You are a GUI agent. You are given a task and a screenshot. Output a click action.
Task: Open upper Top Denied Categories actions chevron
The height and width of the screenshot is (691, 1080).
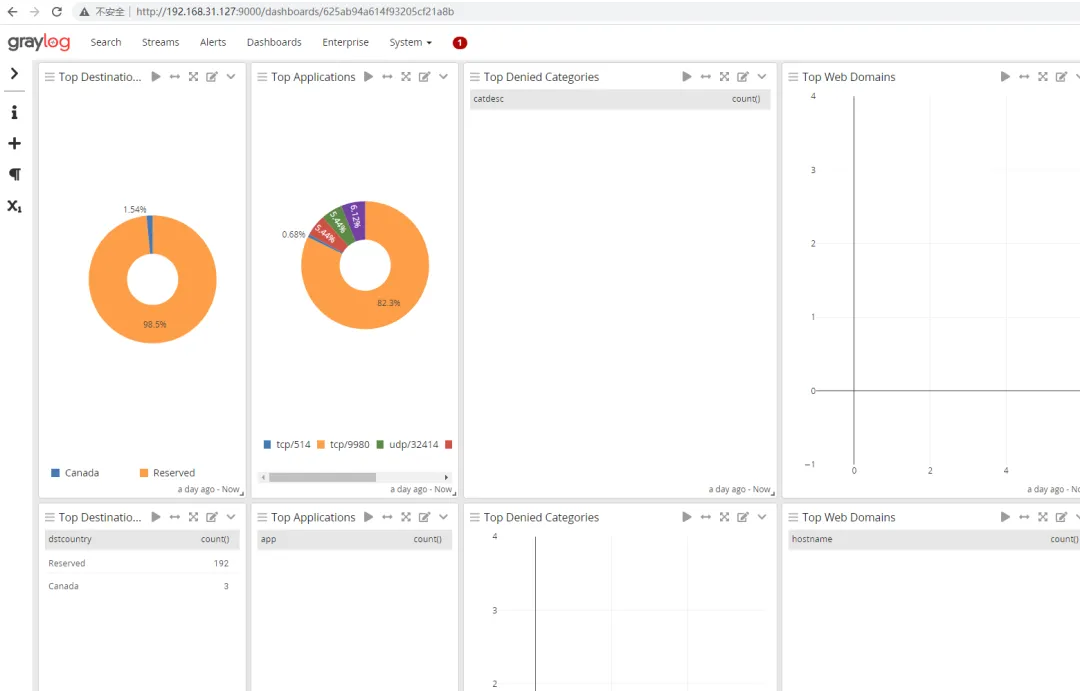point(762,76)
